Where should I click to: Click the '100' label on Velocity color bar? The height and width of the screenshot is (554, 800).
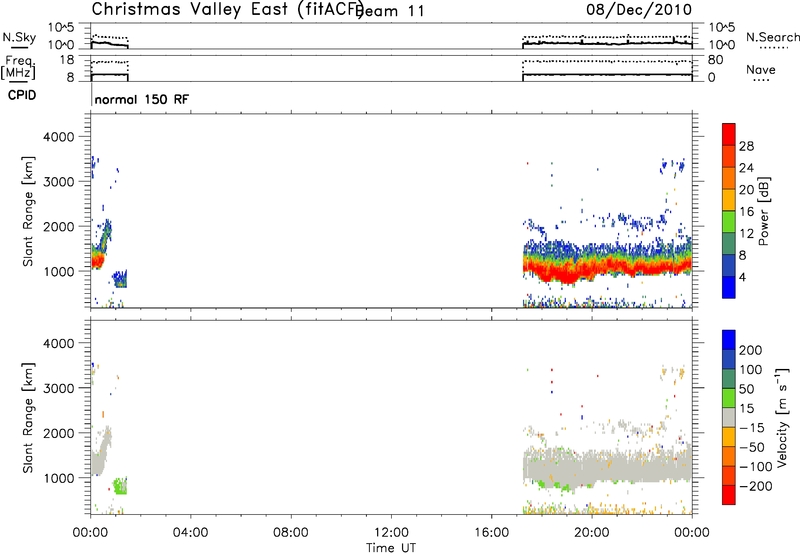coord(751,370)
